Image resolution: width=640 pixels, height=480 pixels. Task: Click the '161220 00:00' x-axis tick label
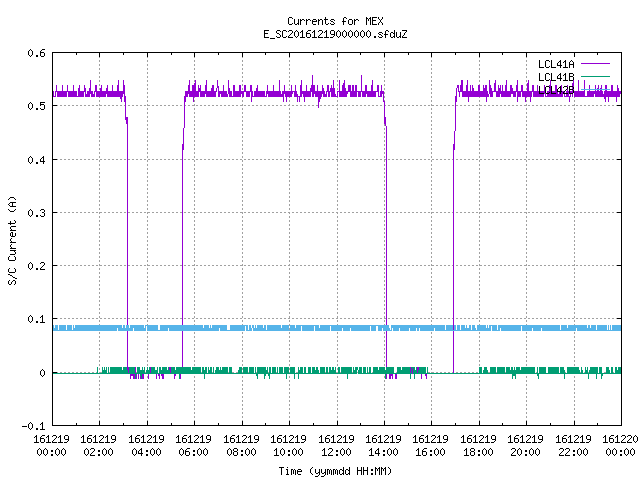[x=620, y=446]
